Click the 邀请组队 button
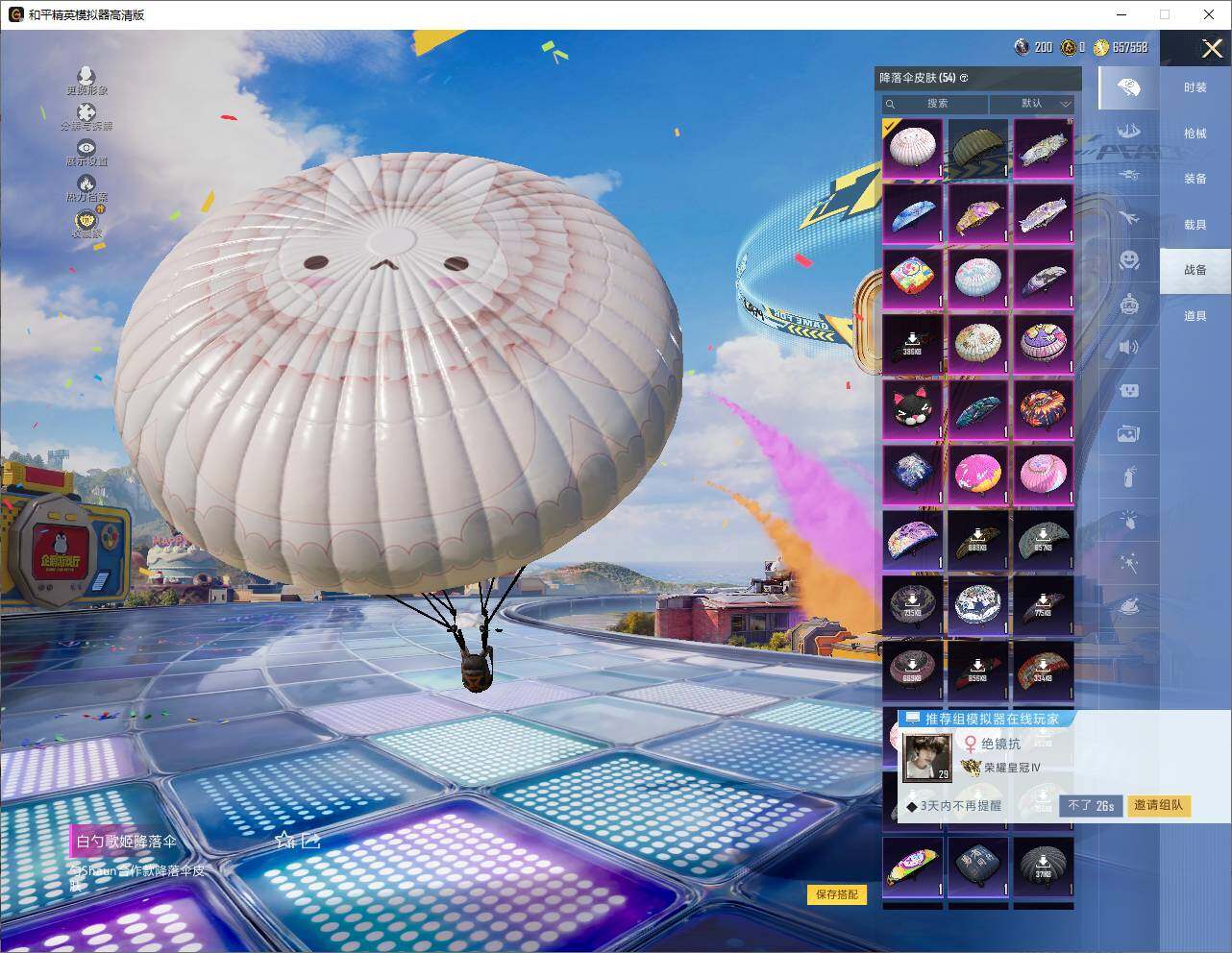This screenshot has width=1232, height=953. point(1158,805)
